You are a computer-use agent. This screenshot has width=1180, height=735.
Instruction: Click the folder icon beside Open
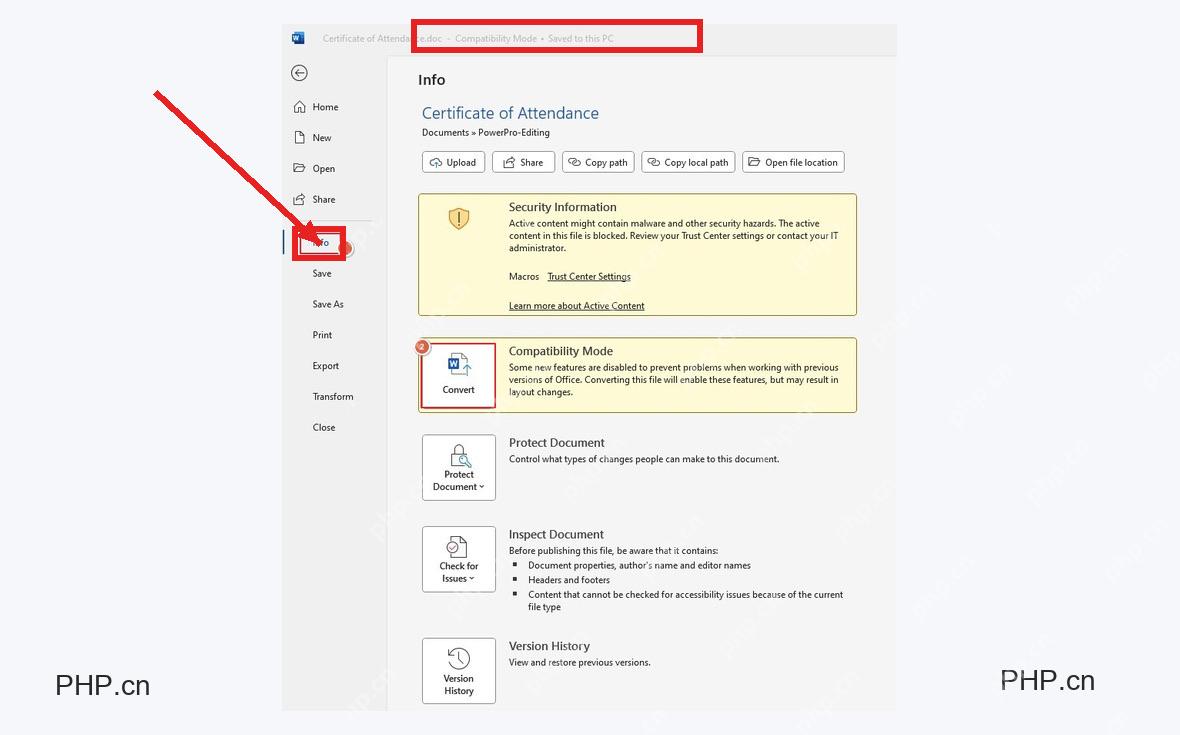(300, 168)
